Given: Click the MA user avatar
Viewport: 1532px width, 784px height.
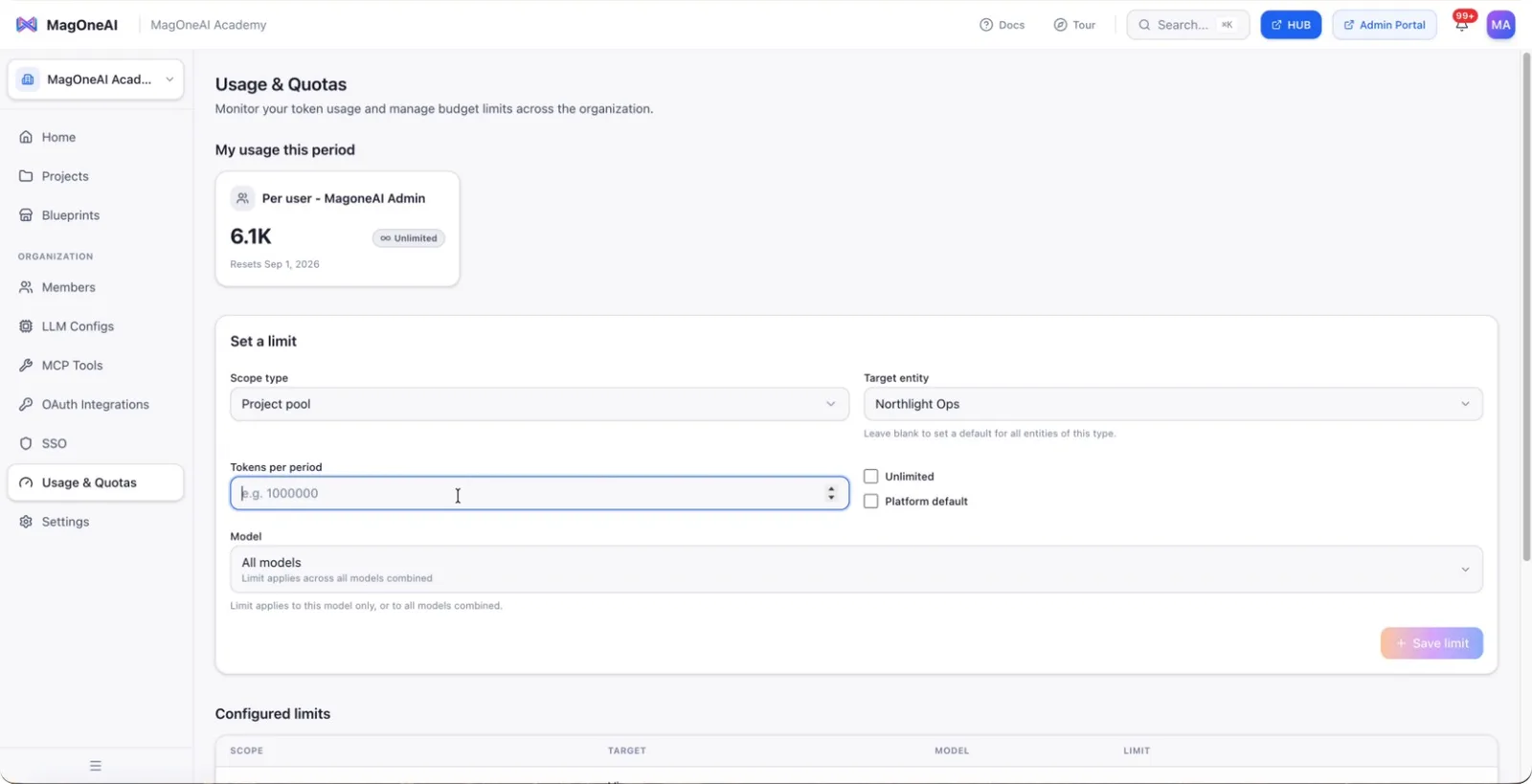Looking at the screenshot, I should tap(1500, 25).
